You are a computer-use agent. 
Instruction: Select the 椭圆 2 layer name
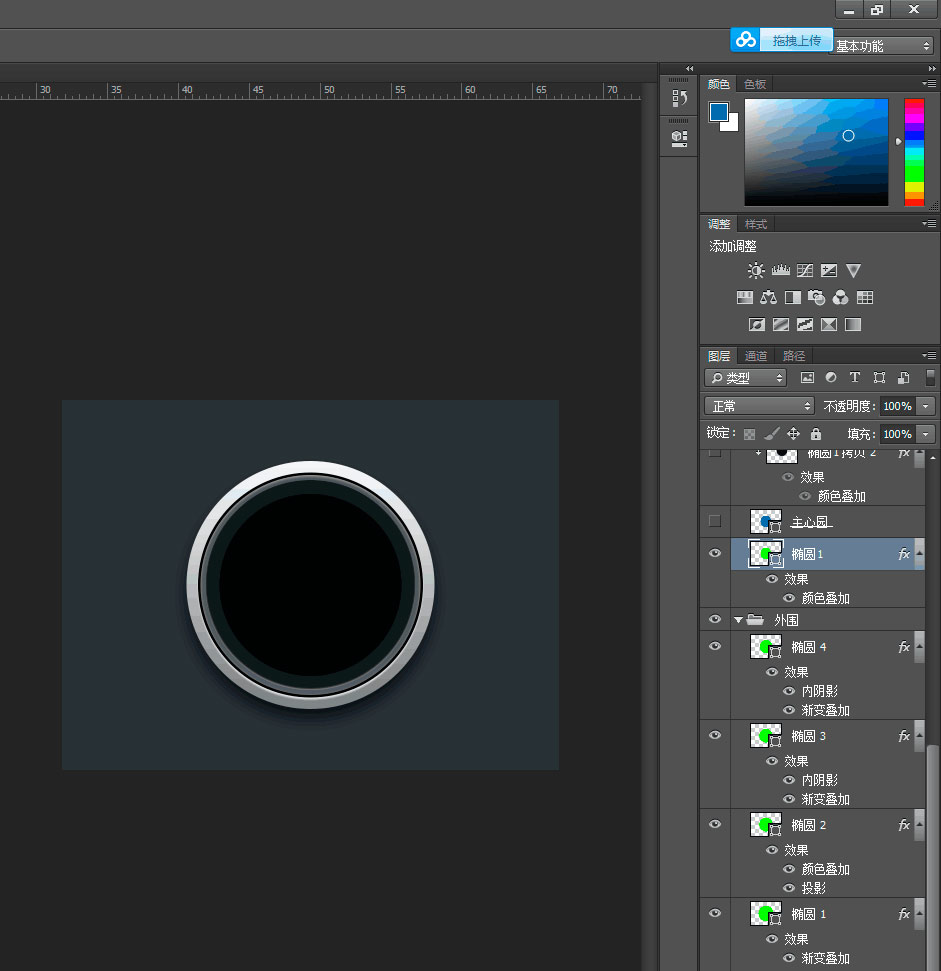[809, 825]
